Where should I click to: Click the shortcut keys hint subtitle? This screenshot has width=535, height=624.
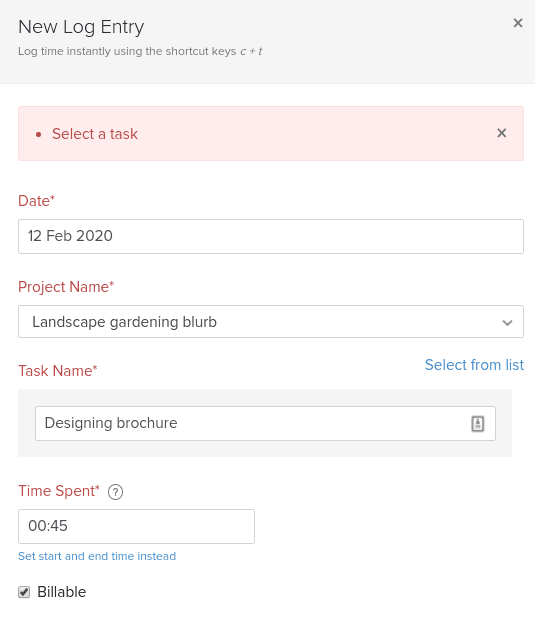[140, 51]
